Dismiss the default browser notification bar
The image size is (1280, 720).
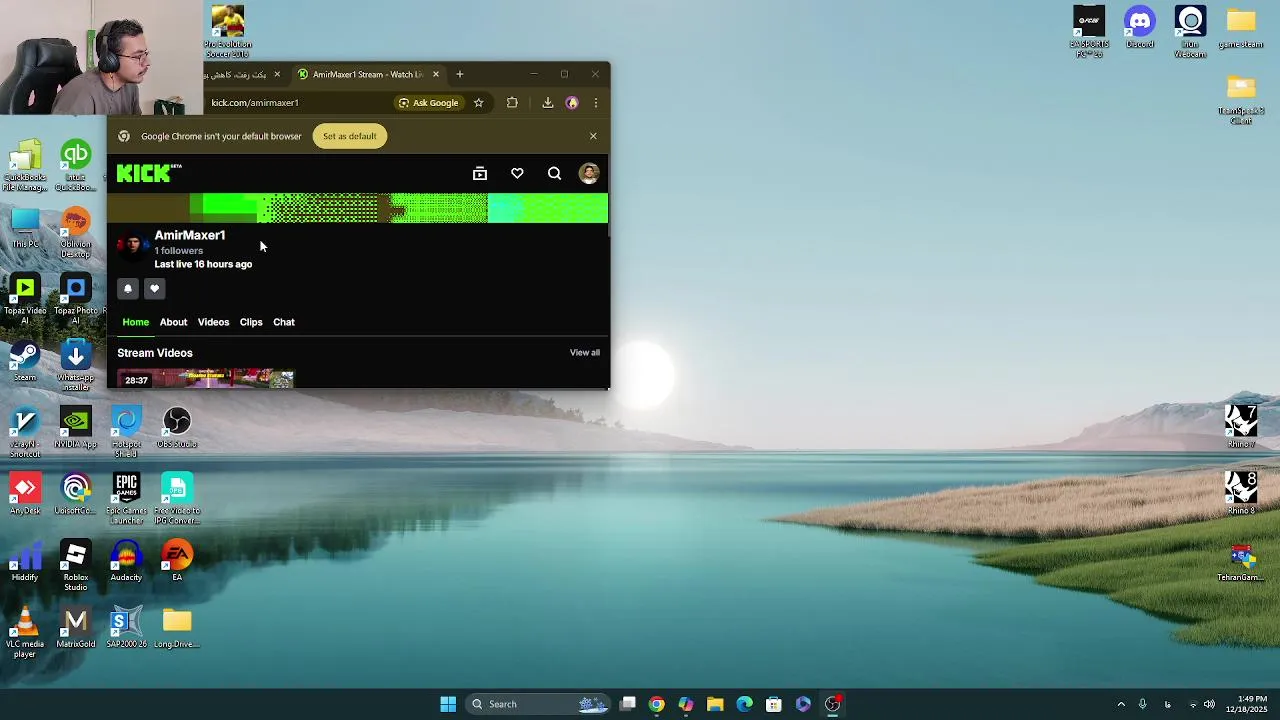(593, 136)
